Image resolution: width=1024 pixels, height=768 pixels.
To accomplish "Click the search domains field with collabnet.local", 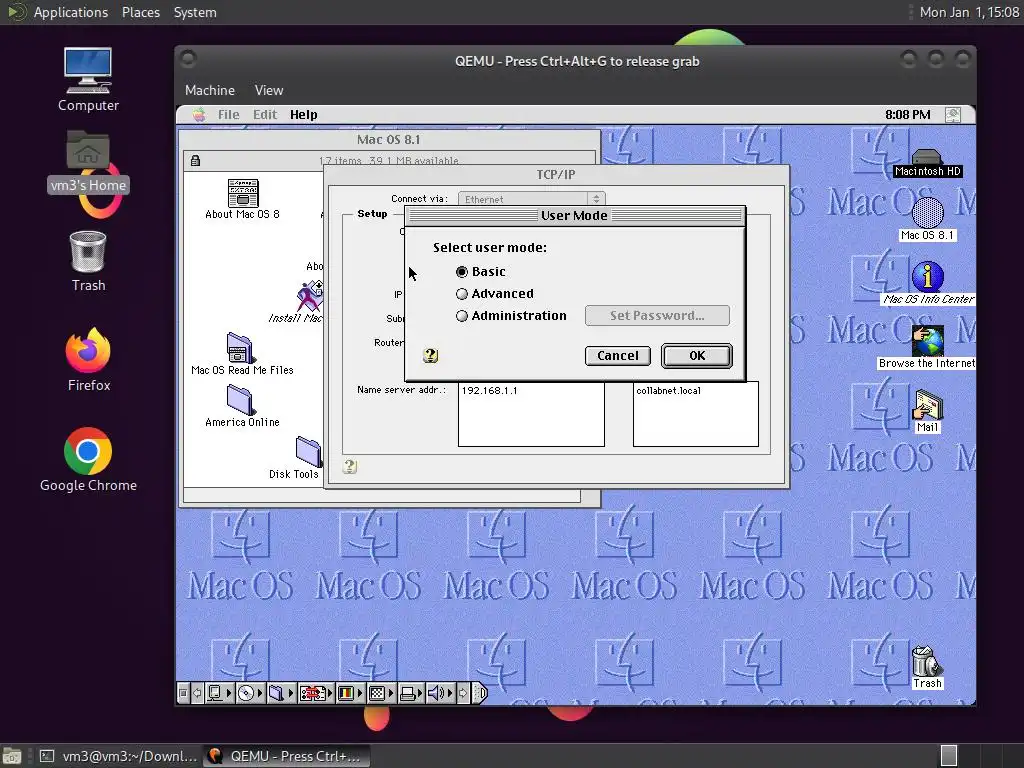I will pos(696,414).
